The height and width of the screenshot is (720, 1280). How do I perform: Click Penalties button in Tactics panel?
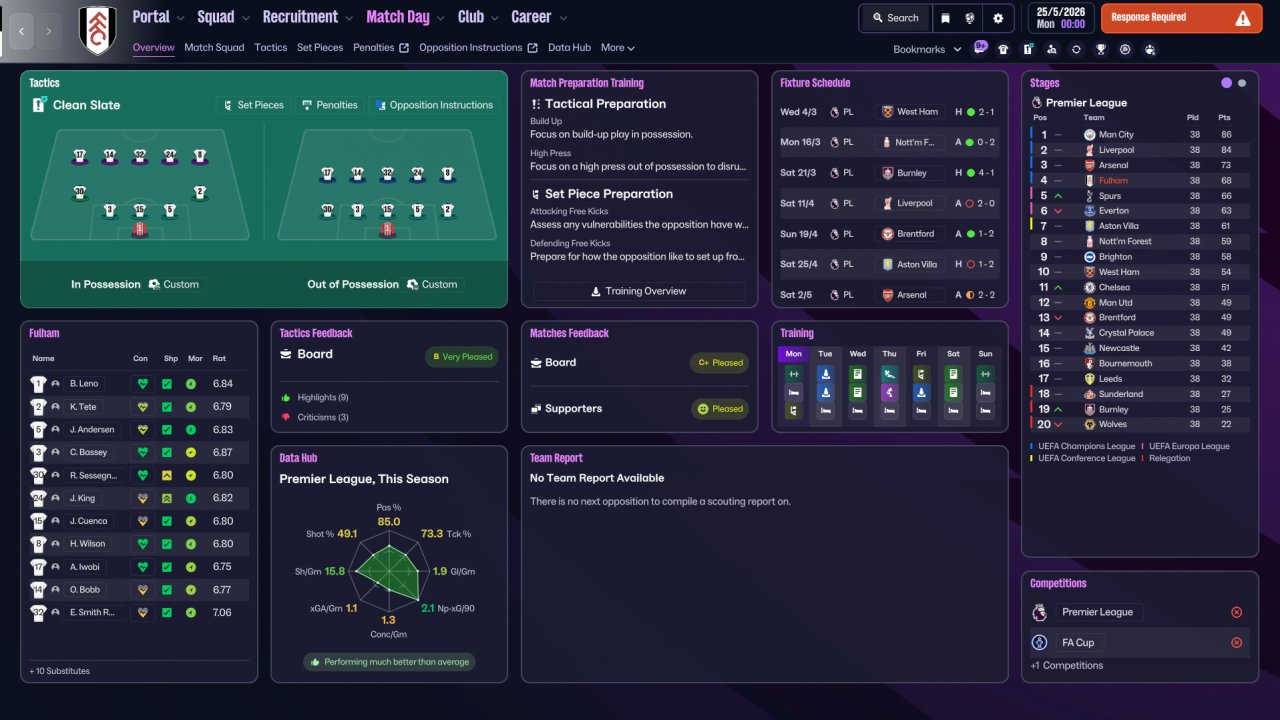tap(329, 105)
